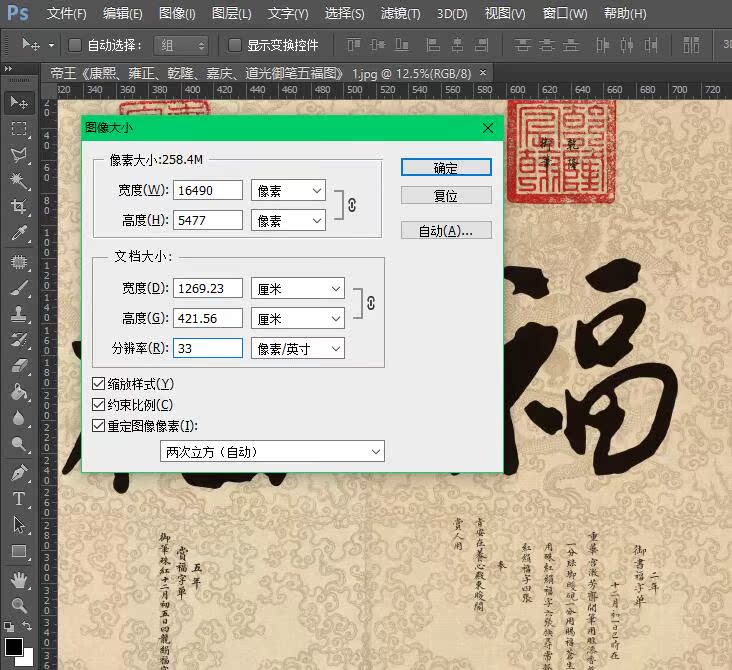Select the Move tool in the toolbox
This screenshot has width=732, height=670.
pos(19,102)
